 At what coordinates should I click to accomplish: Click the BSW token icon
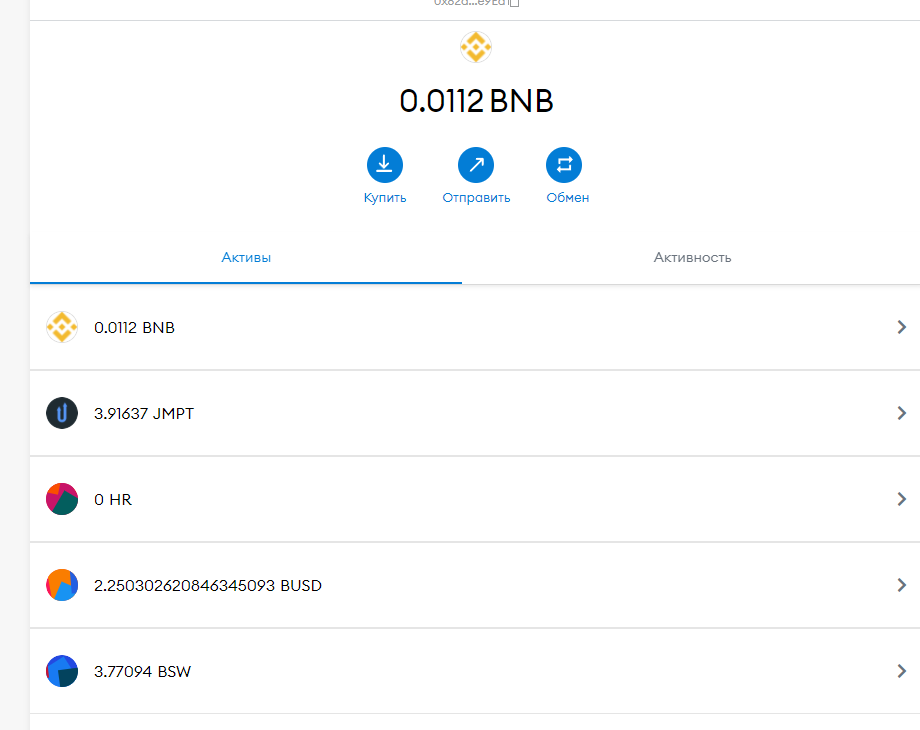pos(62,671)
